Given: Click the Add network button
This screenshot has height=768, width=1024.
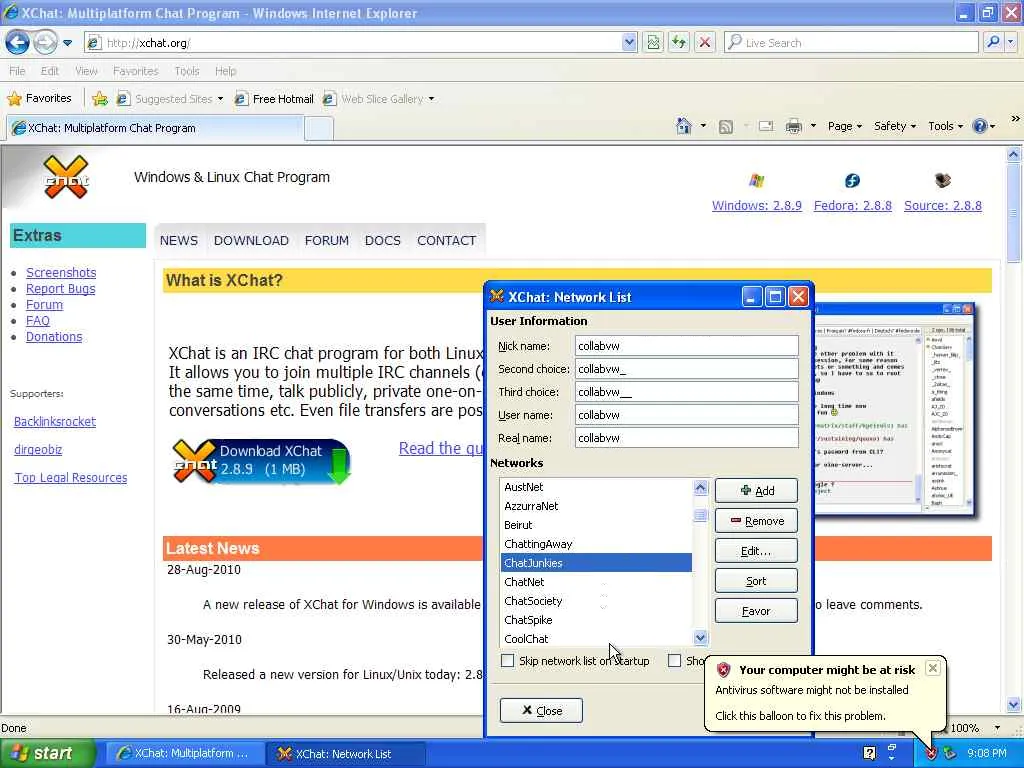Looking at the screenshot, I should 756,491.
